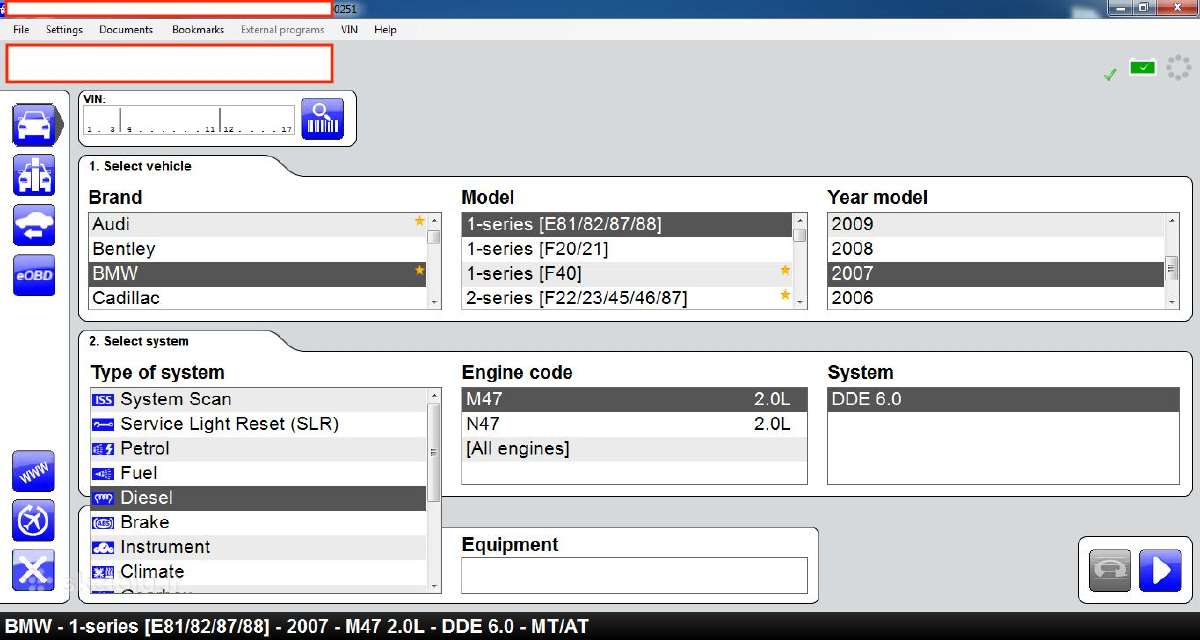The height and width of the screenshot is (640, 1200).
Task: Select engine code M47 2.0L
Action: tap(634, 399)
